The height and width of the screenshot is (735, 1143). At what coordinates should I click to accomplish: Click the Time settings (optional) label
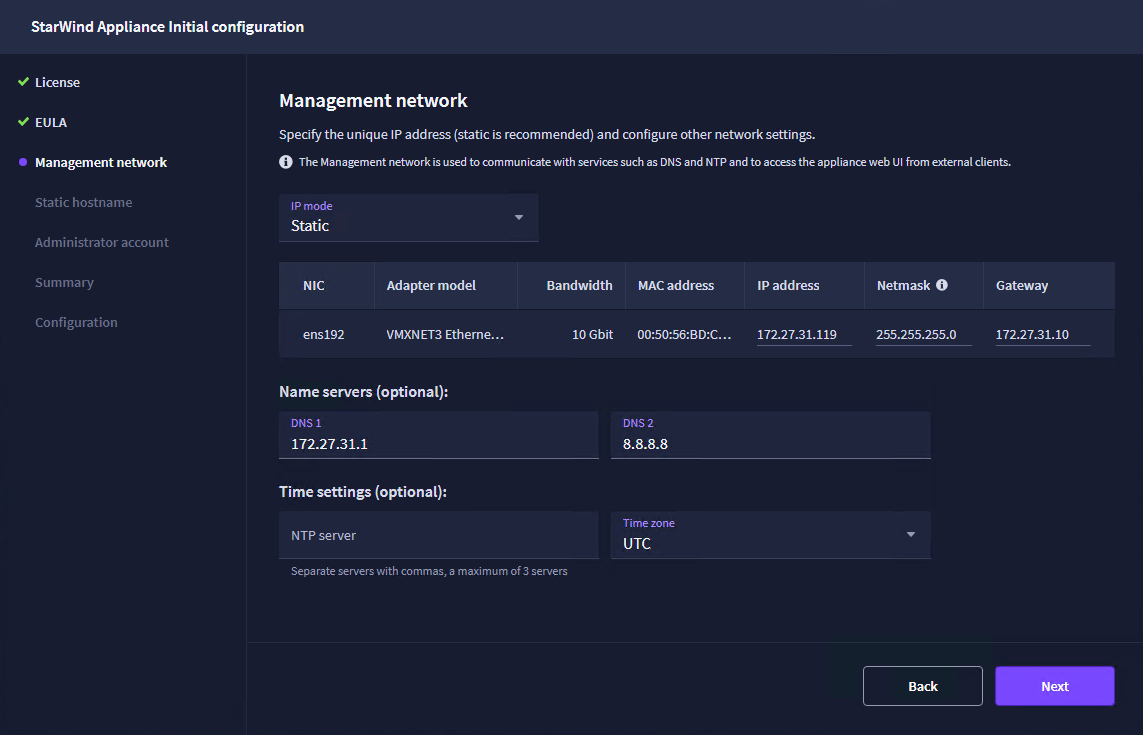click(x=362, y=491)
